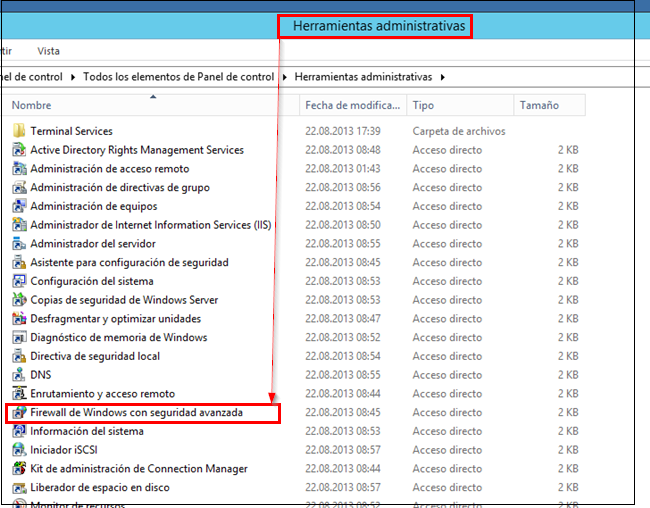Image resolution: width=650 pixels, height=508 pixels.
Task: Click the Asistente para configuración de seguridad icon
Action: 19,263
